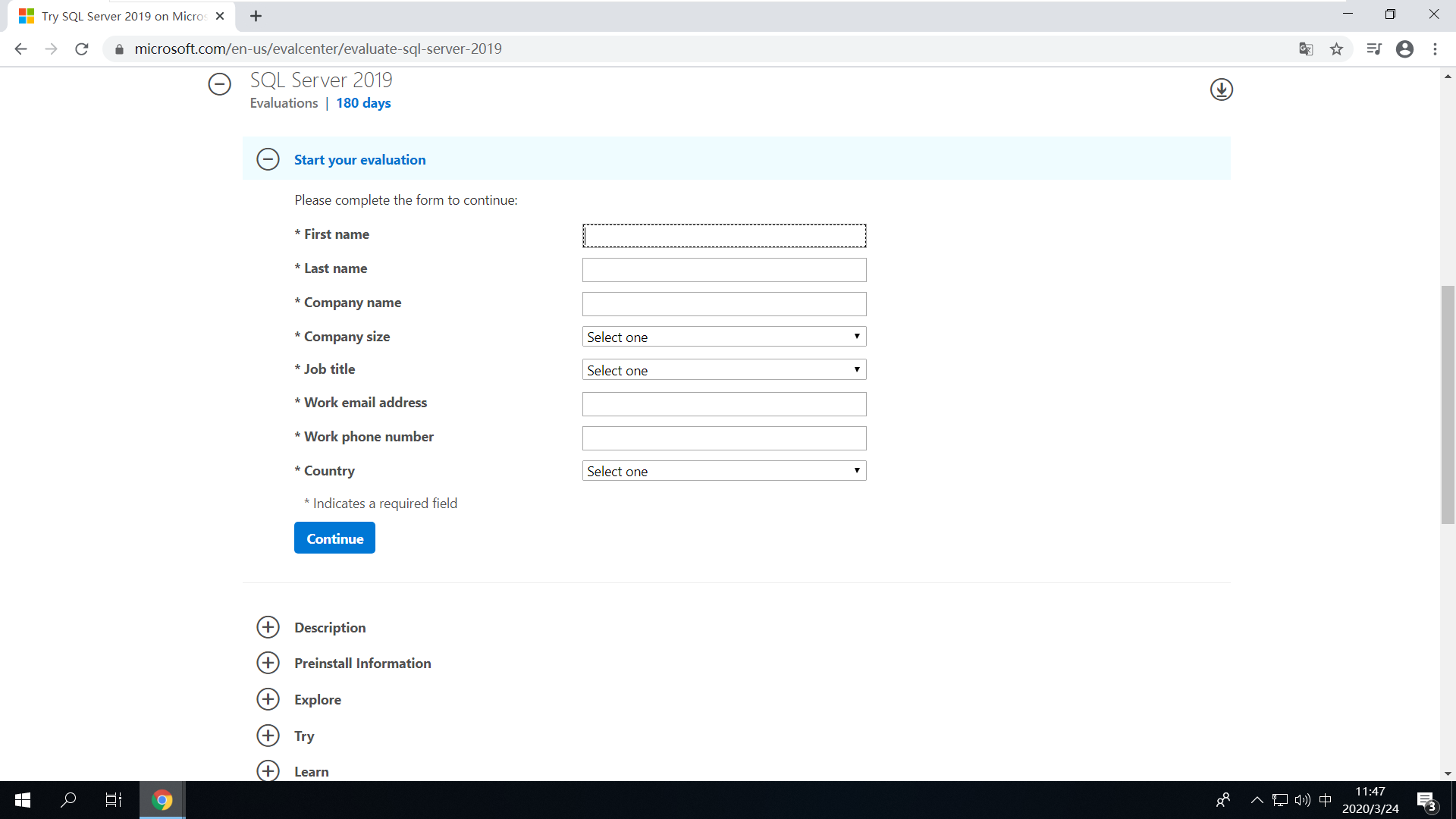This screenshot has width=1456, height=819.
Task: Open a new browser tab
Action: [x=256, y=15]
